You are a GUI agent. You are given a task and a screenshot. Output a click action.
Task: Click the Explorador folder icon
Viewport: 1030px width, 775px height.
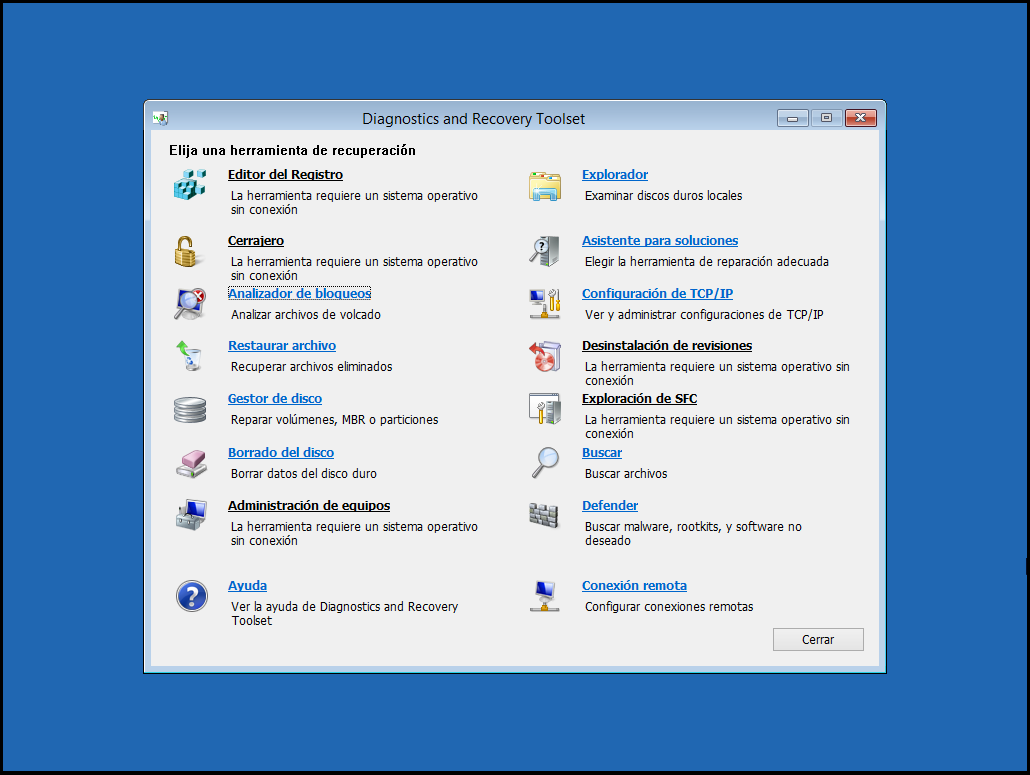(545, 186)
